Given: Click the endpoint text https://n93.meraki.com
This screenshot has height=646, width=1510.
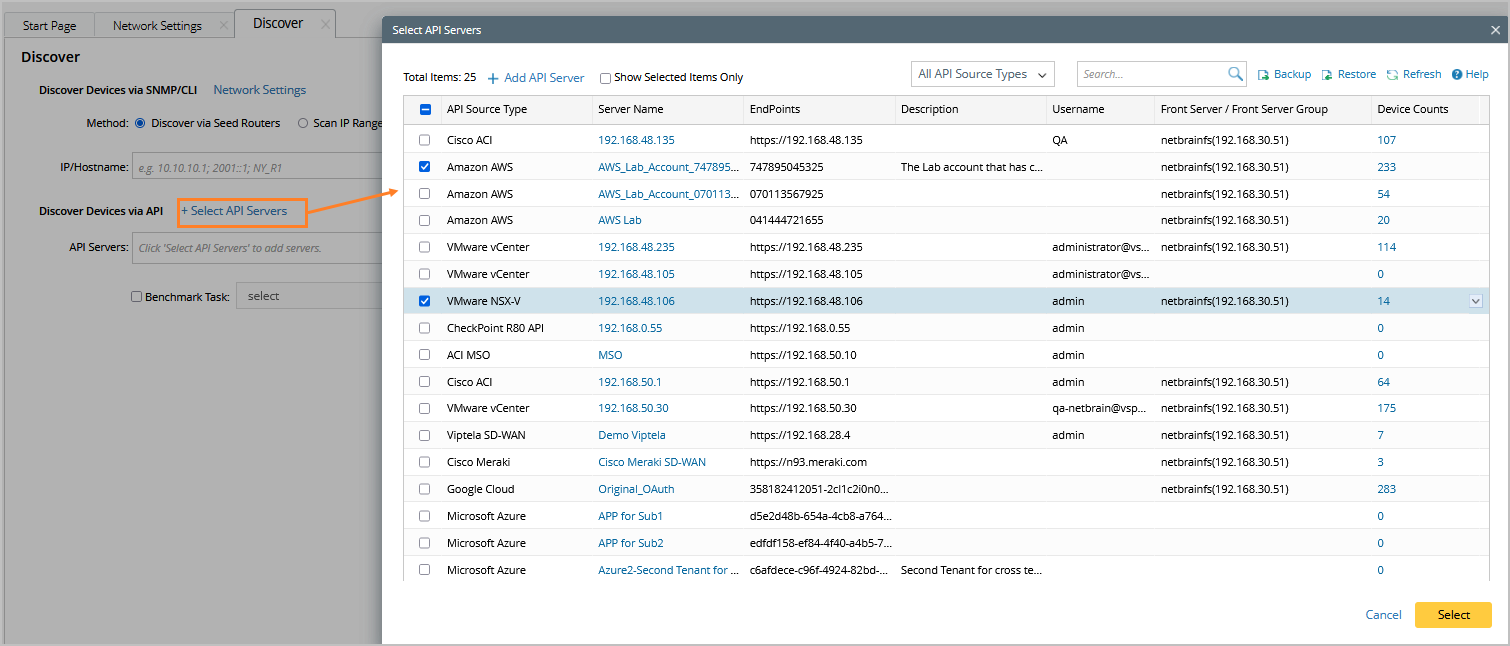Looking at the screenshot, I should pos(808,462).
